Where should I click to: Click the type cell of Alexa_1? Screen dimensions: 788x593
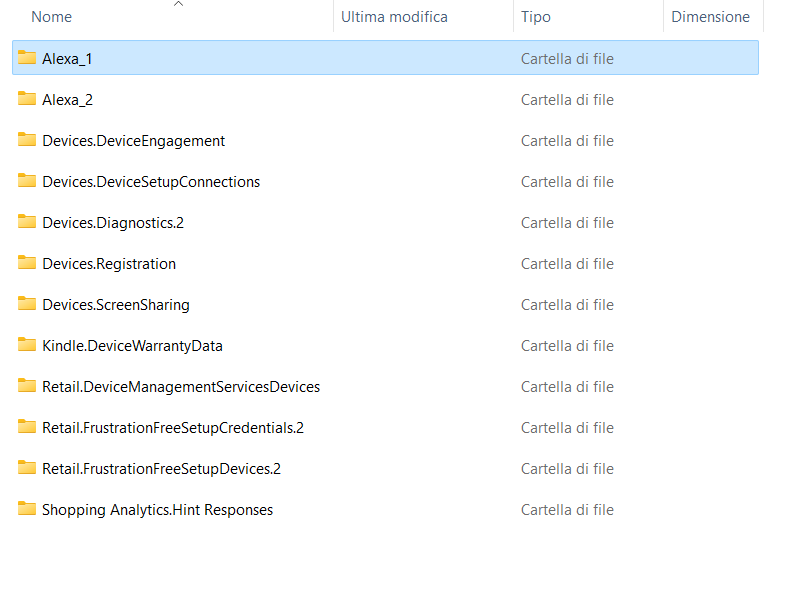coord(567,59)
